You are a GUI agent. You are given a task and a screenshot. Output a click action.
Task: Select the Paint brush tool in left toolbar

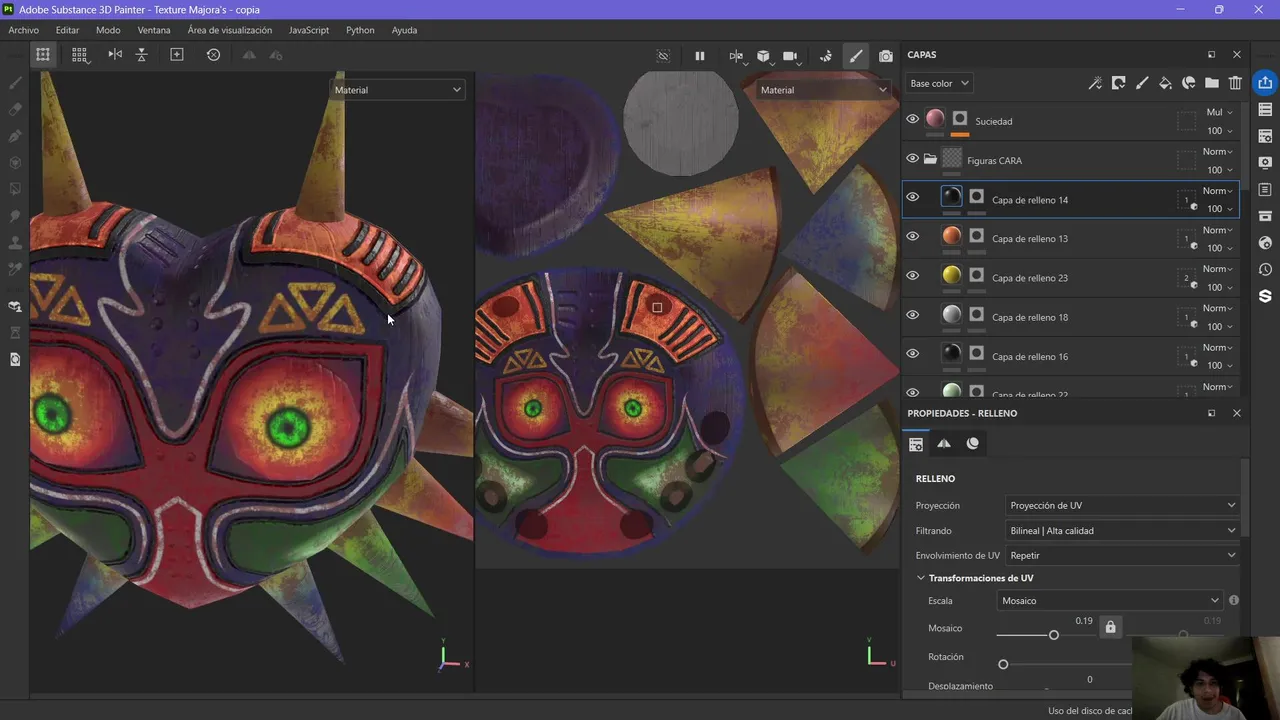coord(15,82)
